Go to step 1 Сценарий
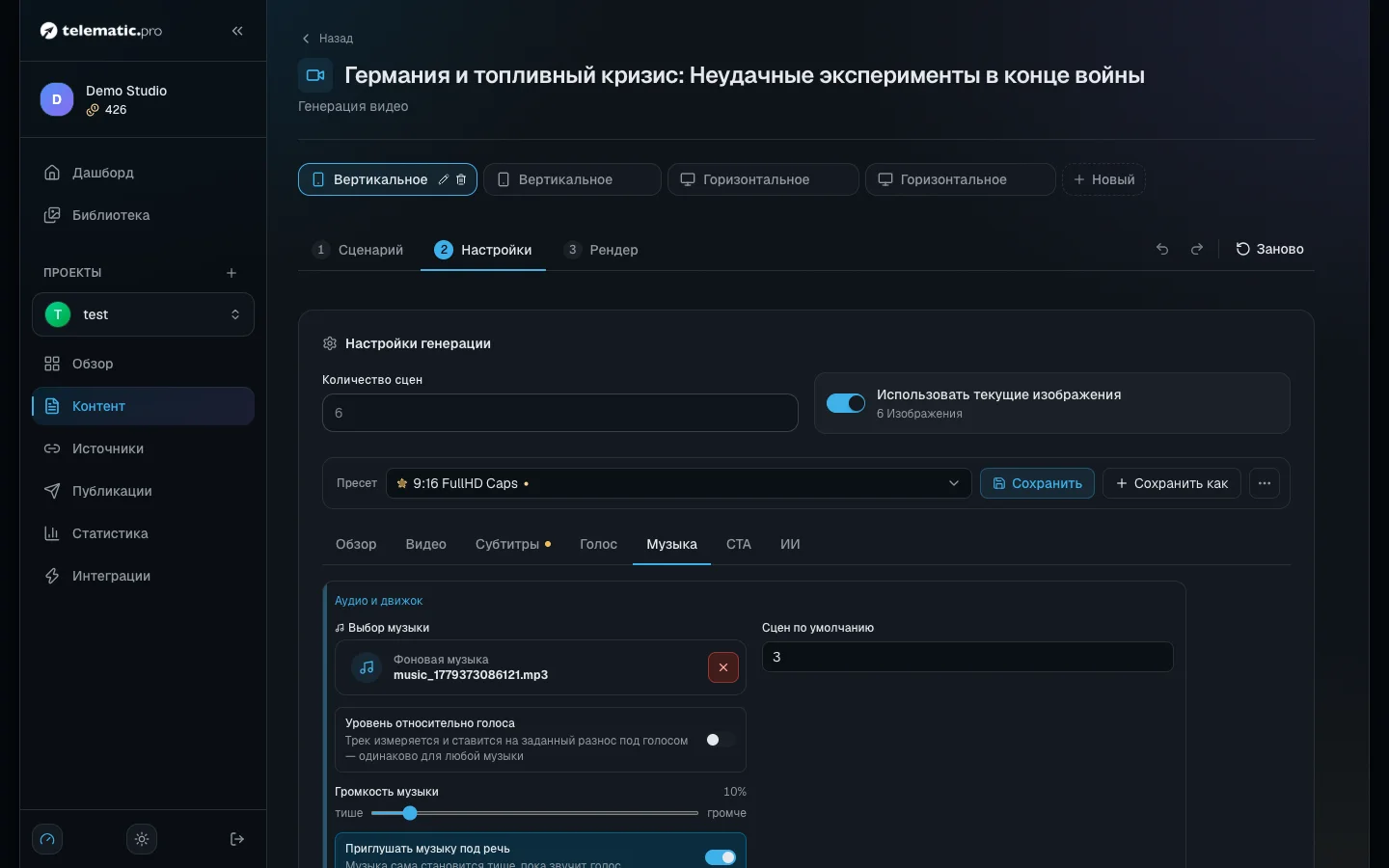The width and height of the screenshot is (1389, 868). pyautogui.click(x=358, y=250)
